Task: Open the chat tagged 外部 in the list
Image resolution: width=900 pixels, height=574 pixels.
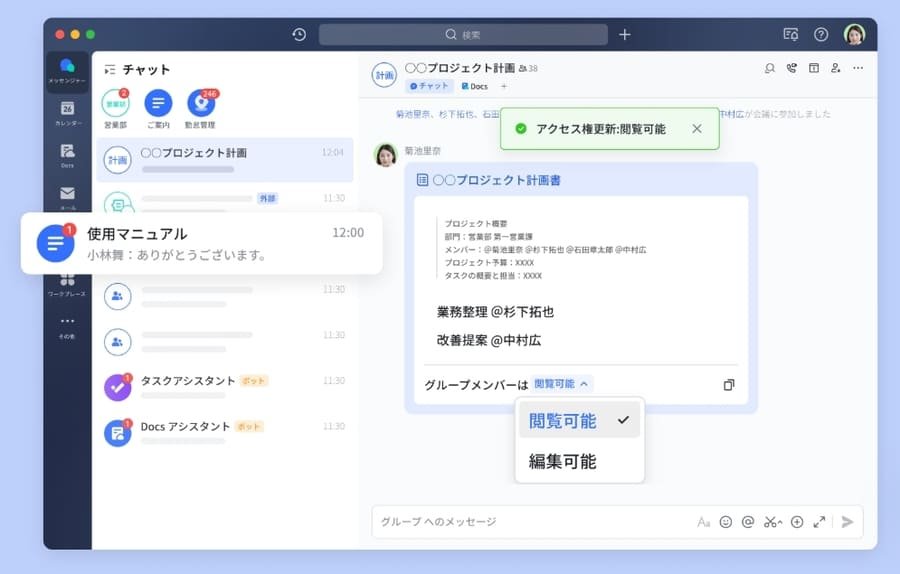Action: (x=224, y=201)
